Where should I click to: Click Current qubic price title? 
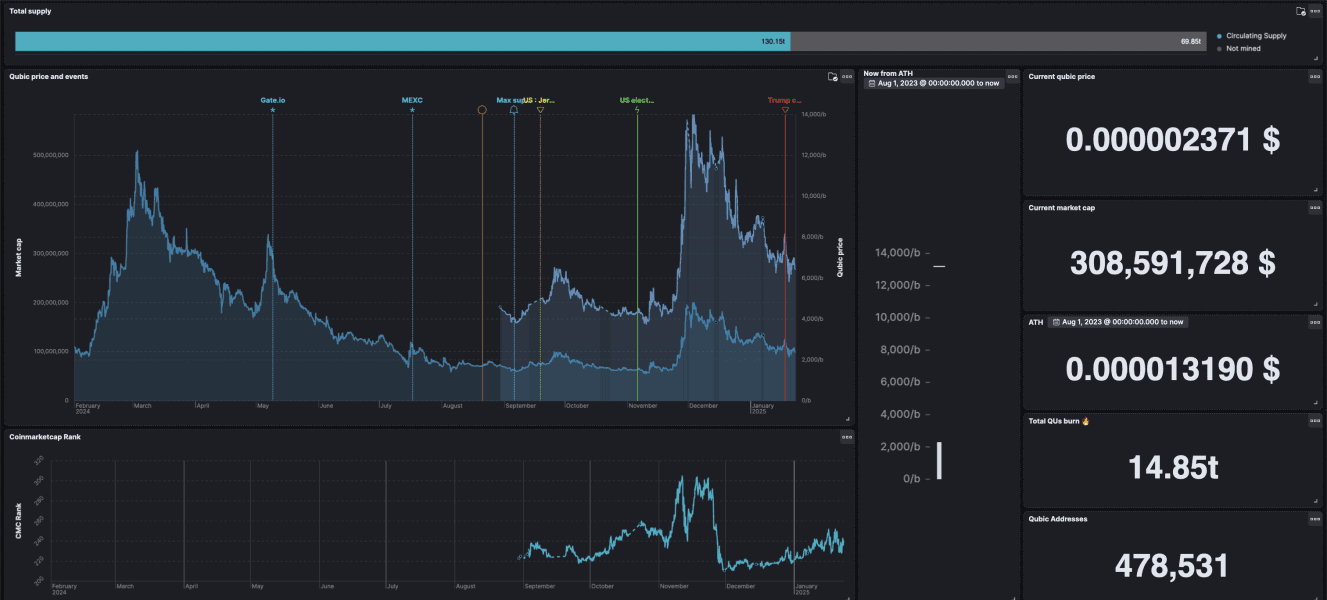coord(1061,76)
